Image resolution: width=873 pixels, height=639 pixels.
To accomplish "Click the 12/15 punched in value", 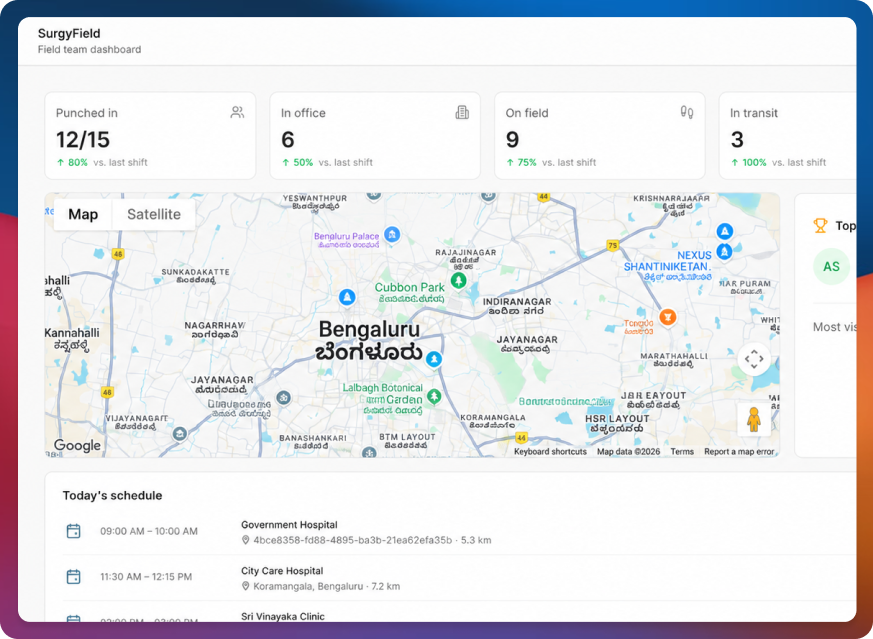I will 83,139.
